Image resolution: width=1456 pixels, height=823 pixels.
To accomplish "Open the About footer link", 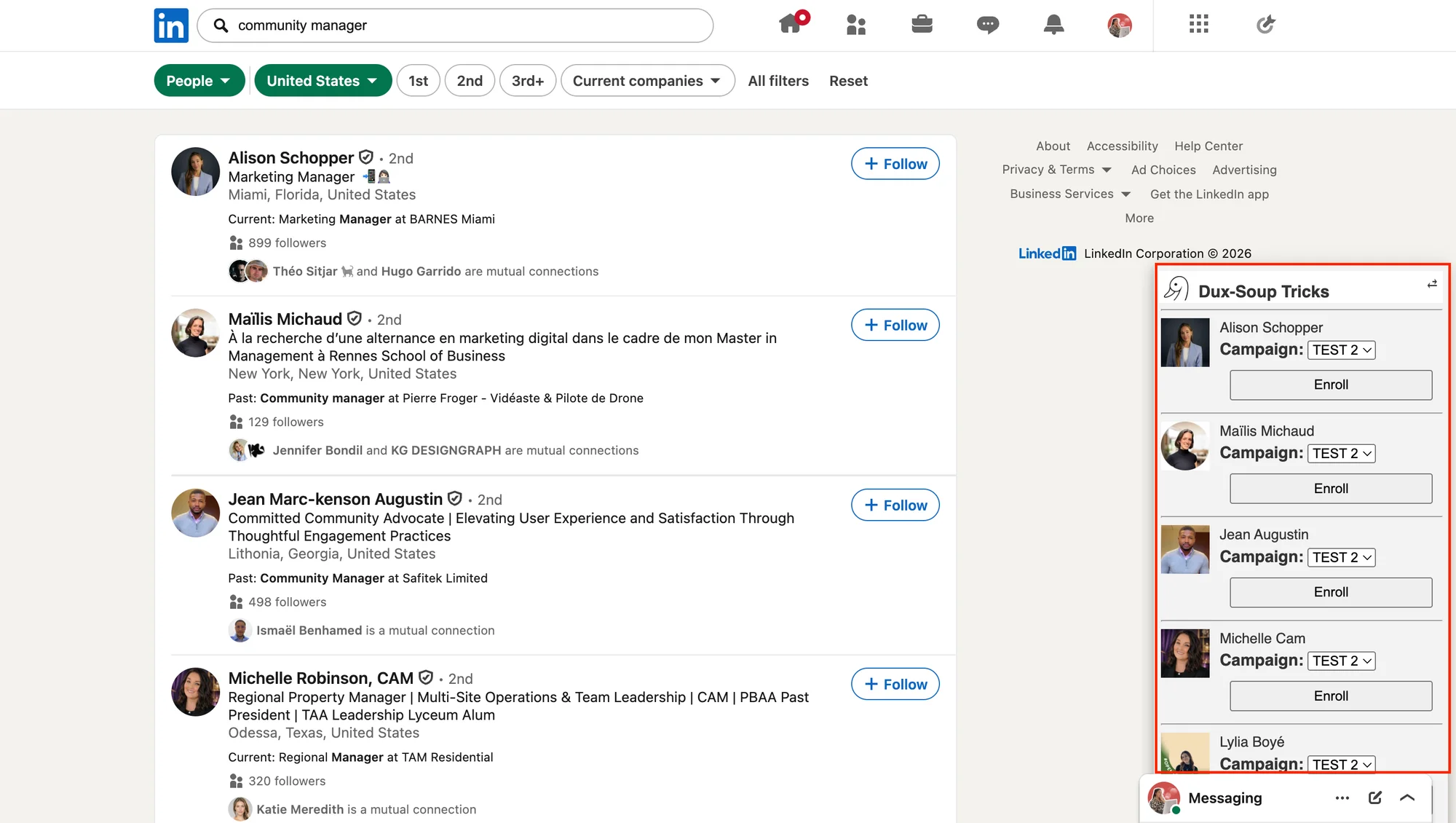I will (1053, 146).
